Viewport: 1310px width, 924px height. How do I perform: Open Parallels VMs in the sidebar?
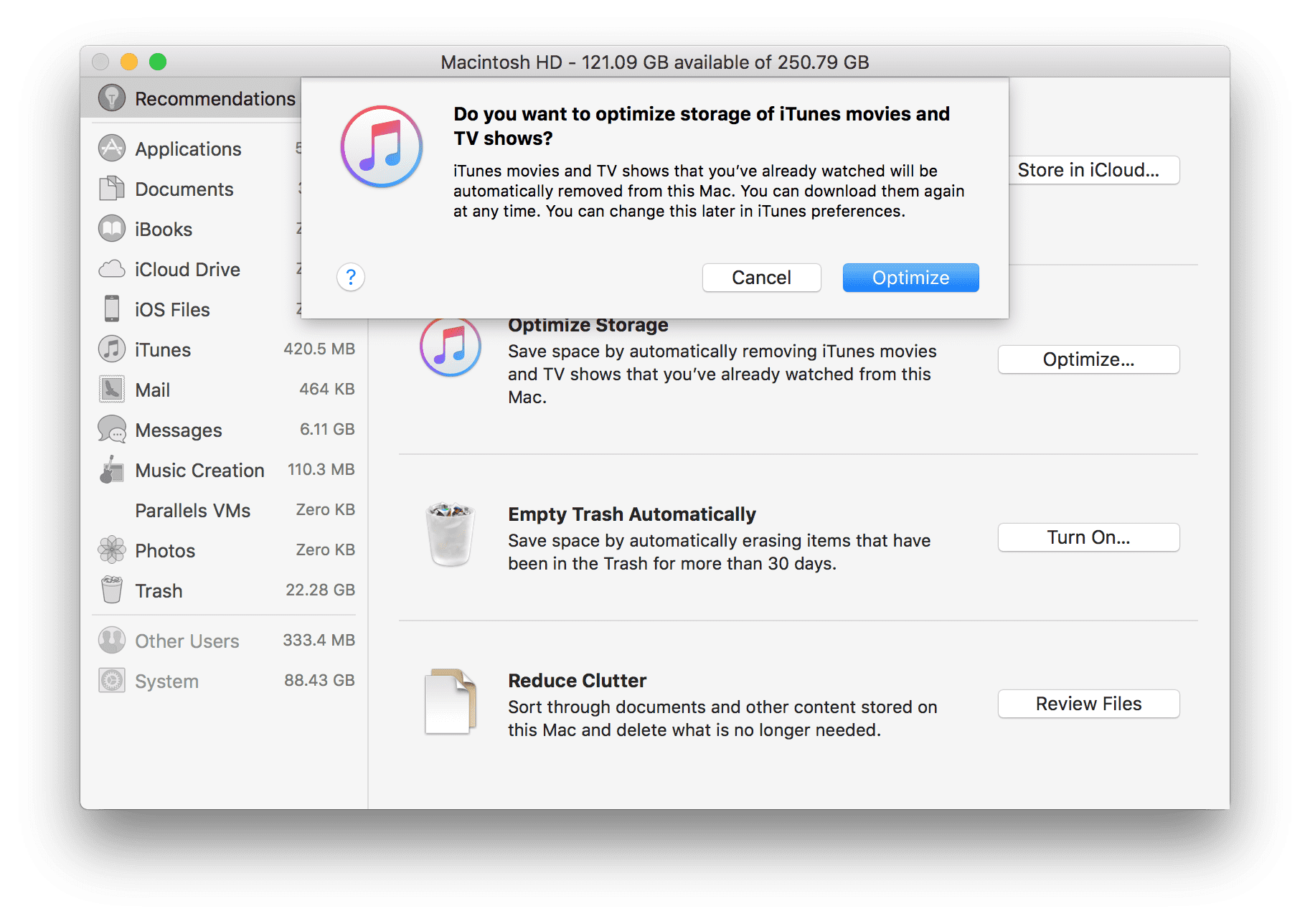[192, 510]
